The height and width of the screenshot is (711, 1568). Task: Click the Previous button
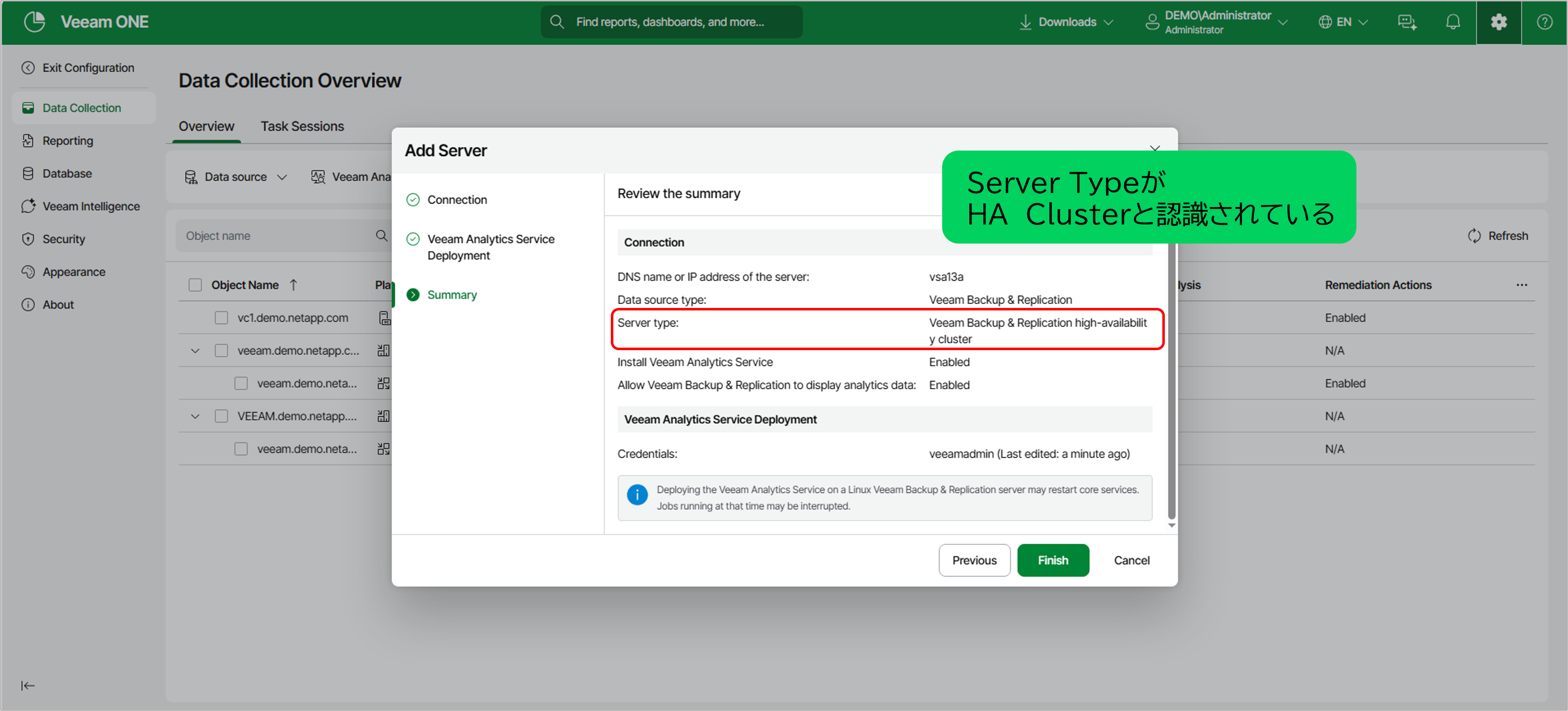click(x=973, y=560)
